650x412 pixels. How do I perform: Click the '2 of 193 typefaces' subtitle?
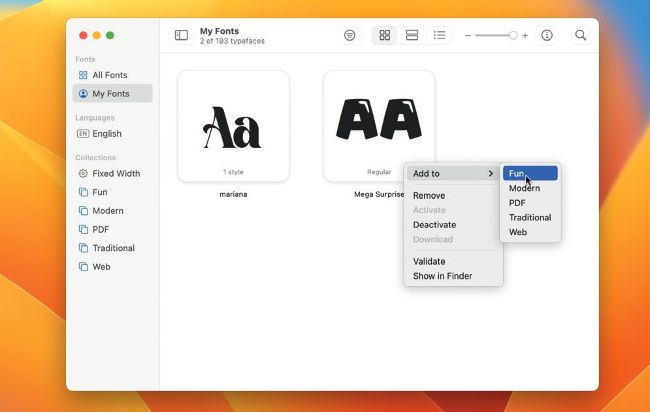(x=232, y=41)
